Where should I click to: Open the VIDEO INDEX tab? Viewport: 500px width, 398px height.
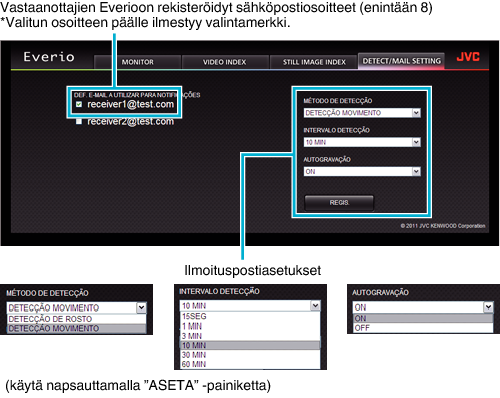(225, 62)
